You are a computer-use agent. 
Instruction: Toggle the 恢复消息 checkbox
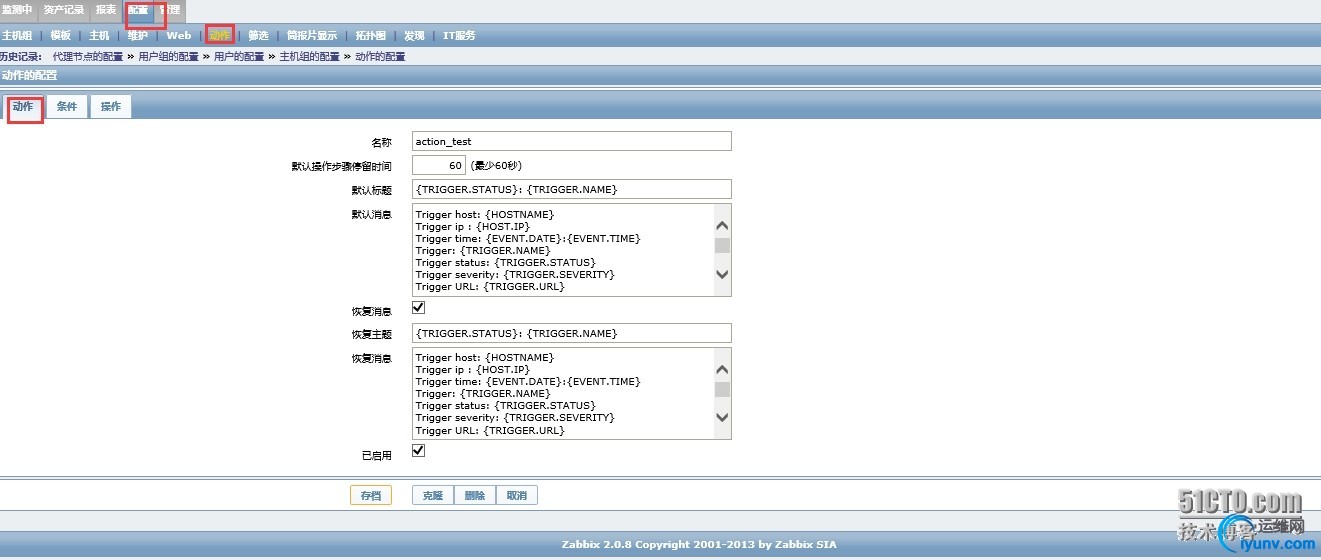[418, 308]
